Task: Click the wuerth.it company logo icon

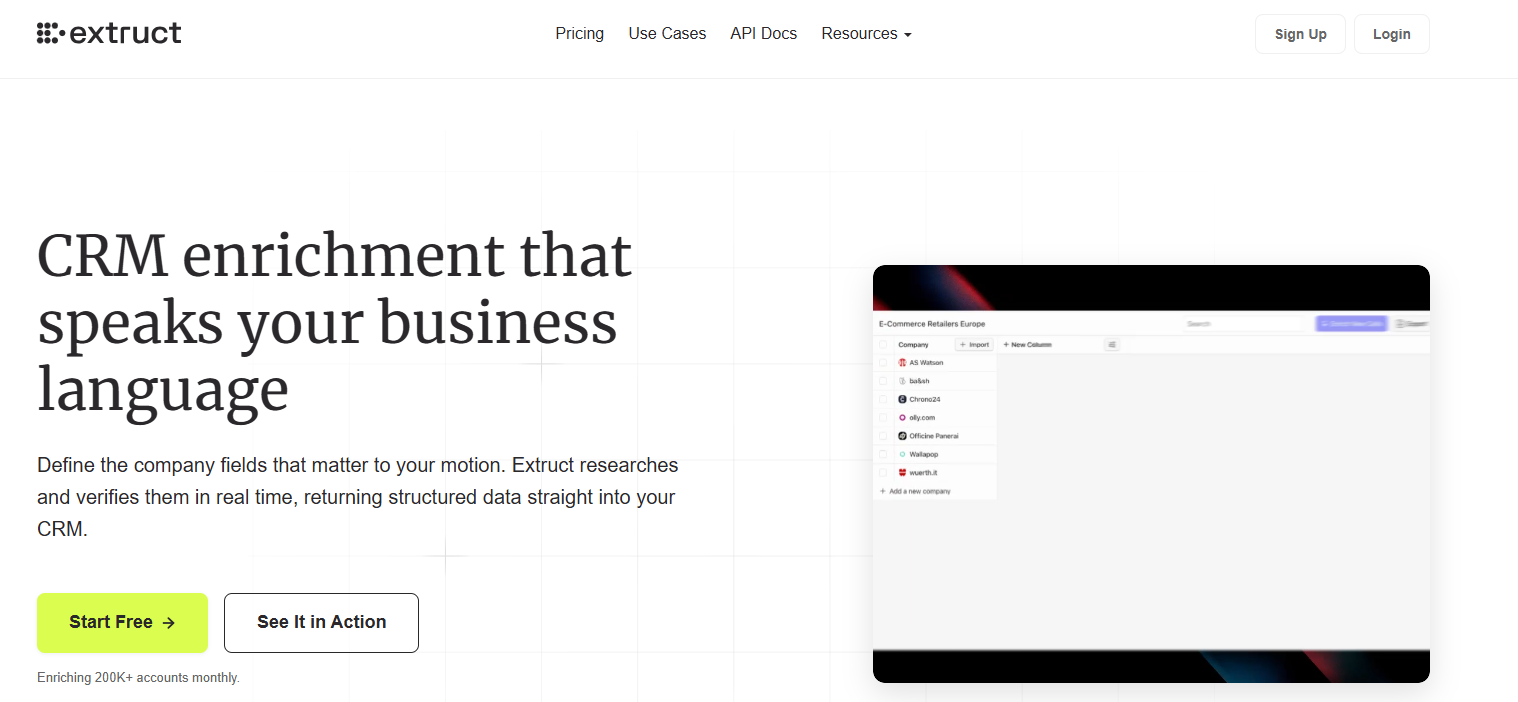Action: (902, 472)
